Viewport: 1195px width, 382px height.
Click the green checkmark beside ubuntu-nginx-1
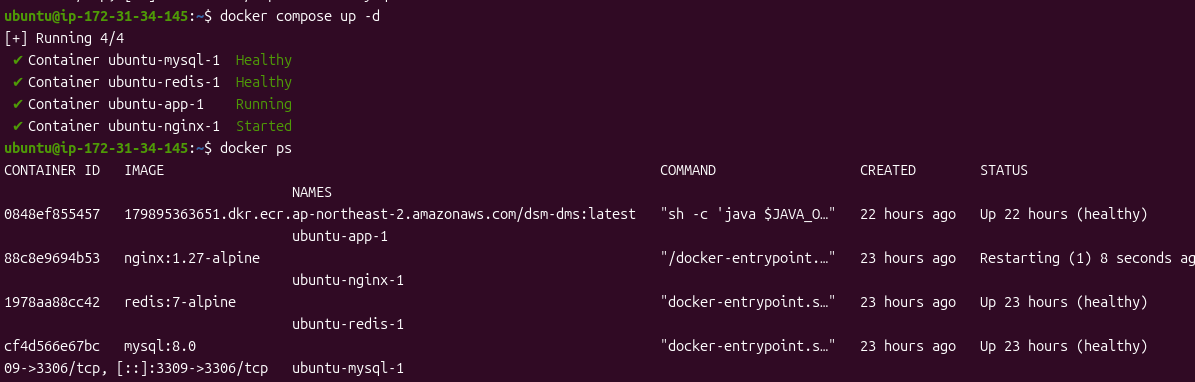[x=18, y=127]
